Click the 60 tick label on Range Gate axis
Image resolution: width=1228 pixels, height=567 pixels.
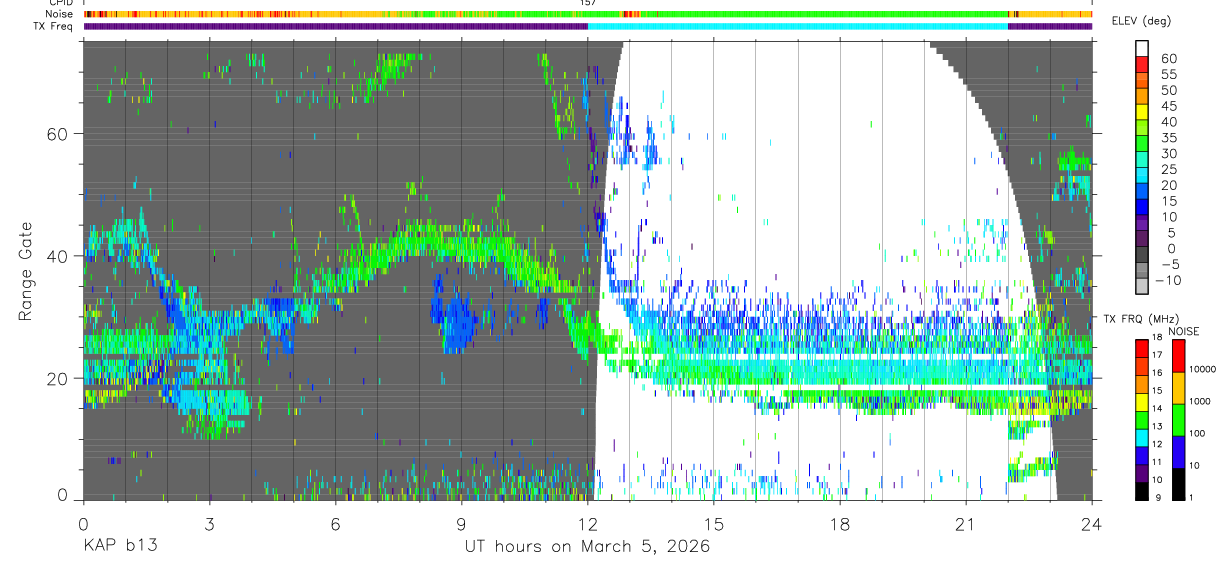[x=58, y=133]
